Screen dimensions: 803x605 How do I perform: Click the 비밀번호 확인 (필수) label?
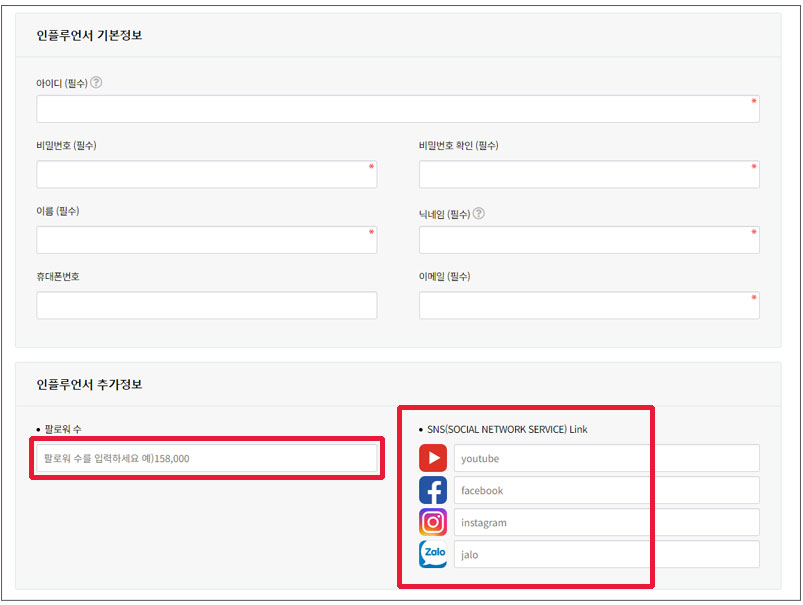point(458,145)
